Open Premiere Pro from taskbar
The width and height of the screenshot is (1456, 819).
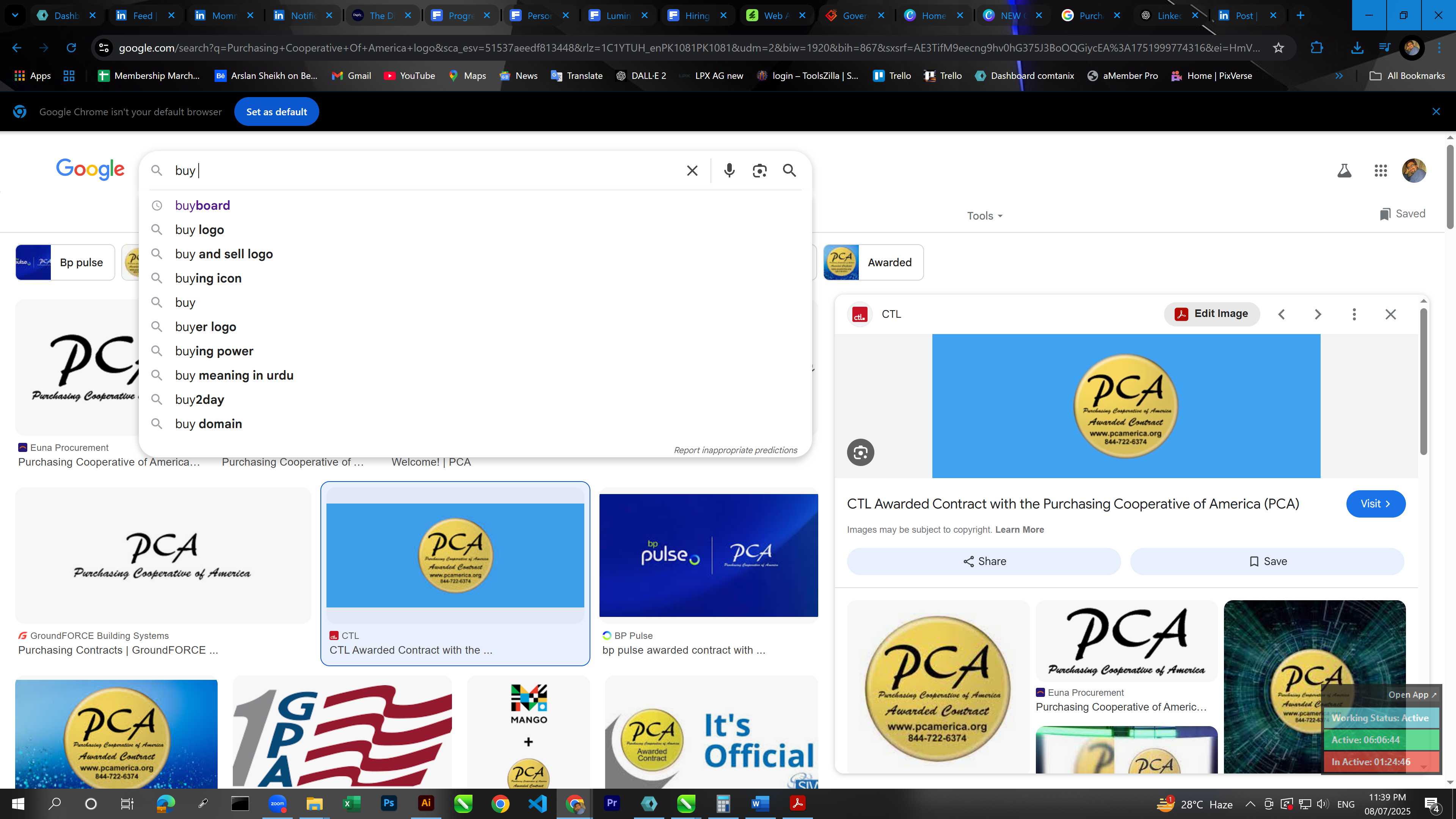point(612,803)
